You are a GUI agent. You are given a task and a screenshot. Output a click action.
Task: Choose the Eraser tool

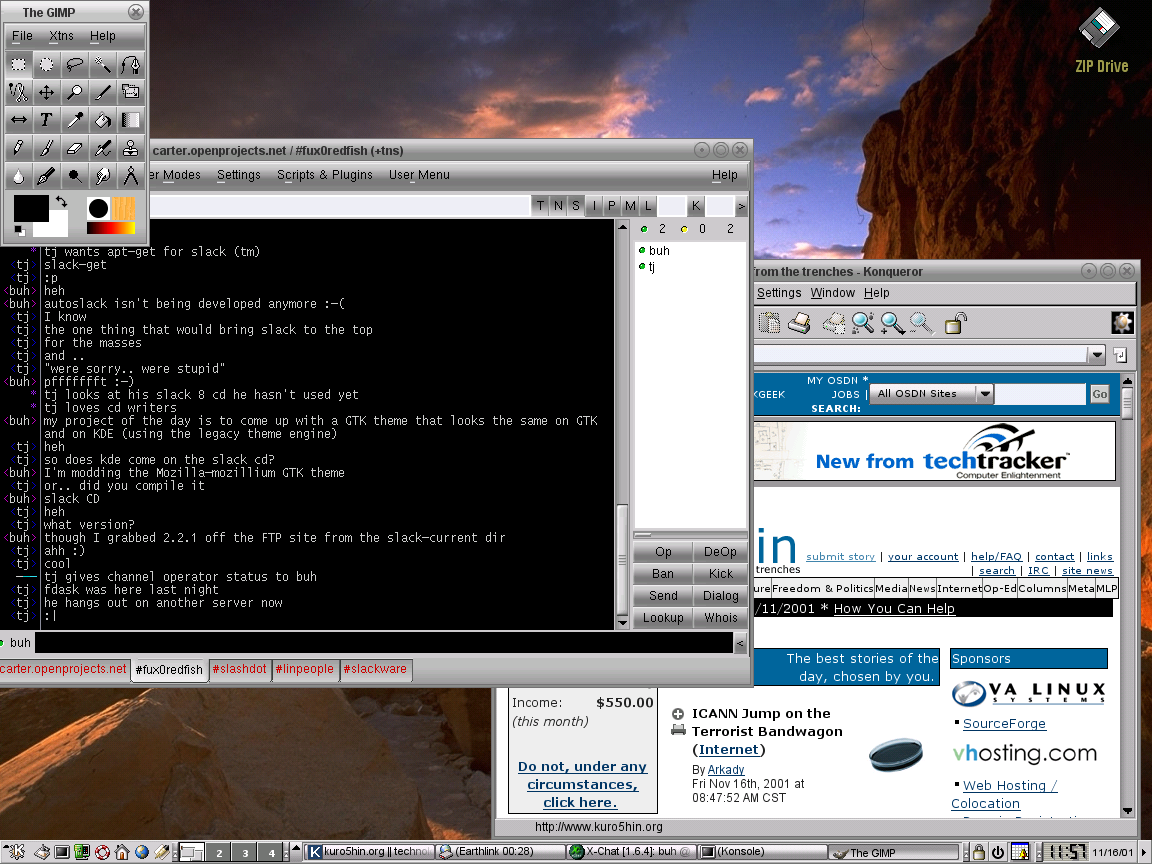[x=74, y=148]
